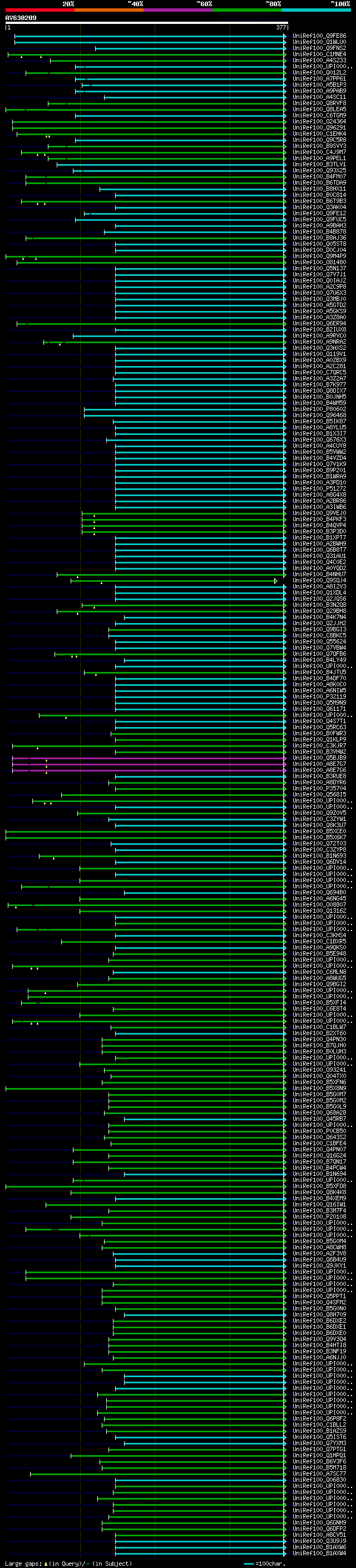Click the UniRef100_C1EHK4 label

319,134
